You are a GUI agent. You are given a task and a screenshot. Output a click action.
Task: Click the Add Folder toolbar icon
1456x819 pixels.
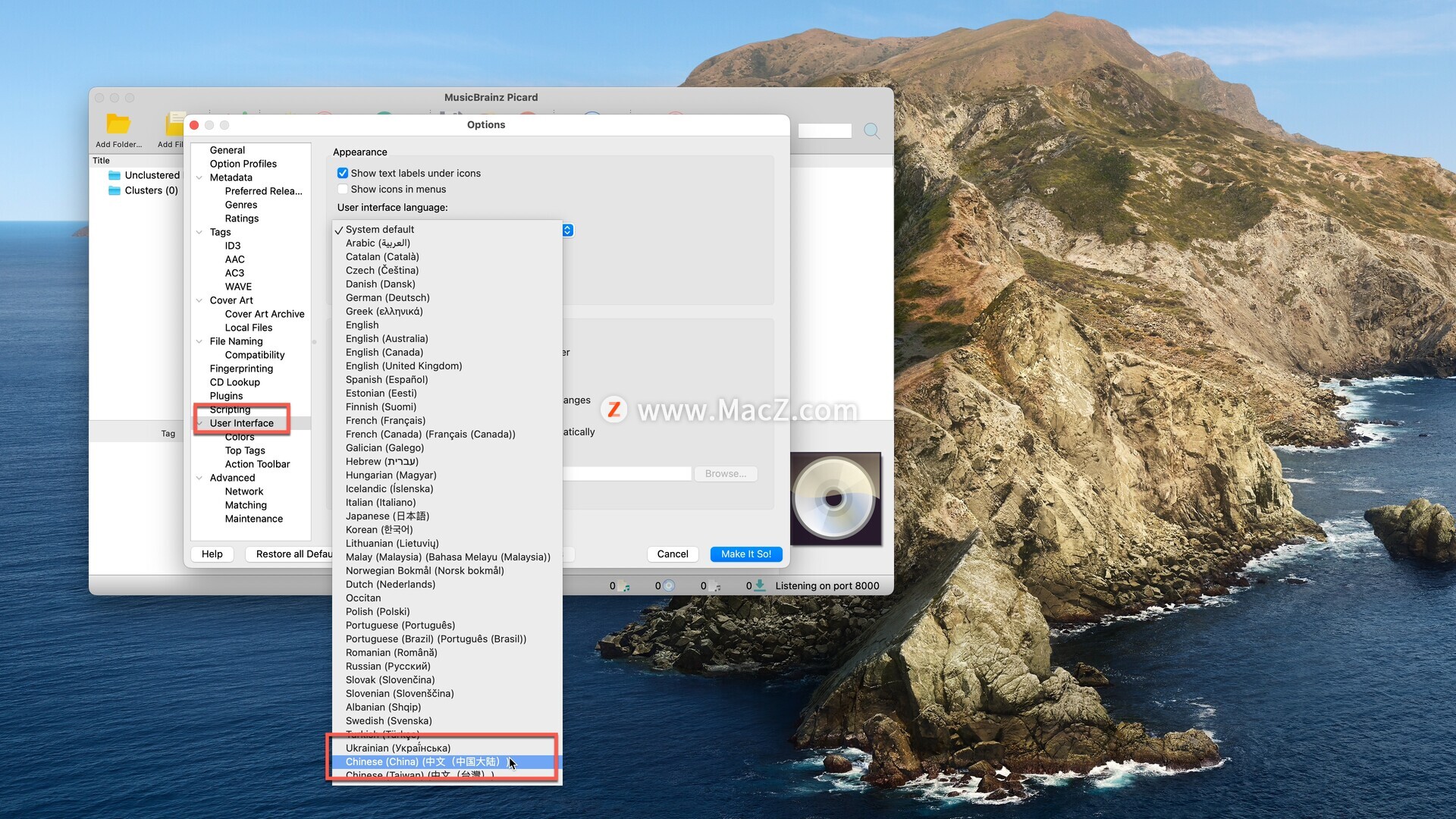pos(118,124)
